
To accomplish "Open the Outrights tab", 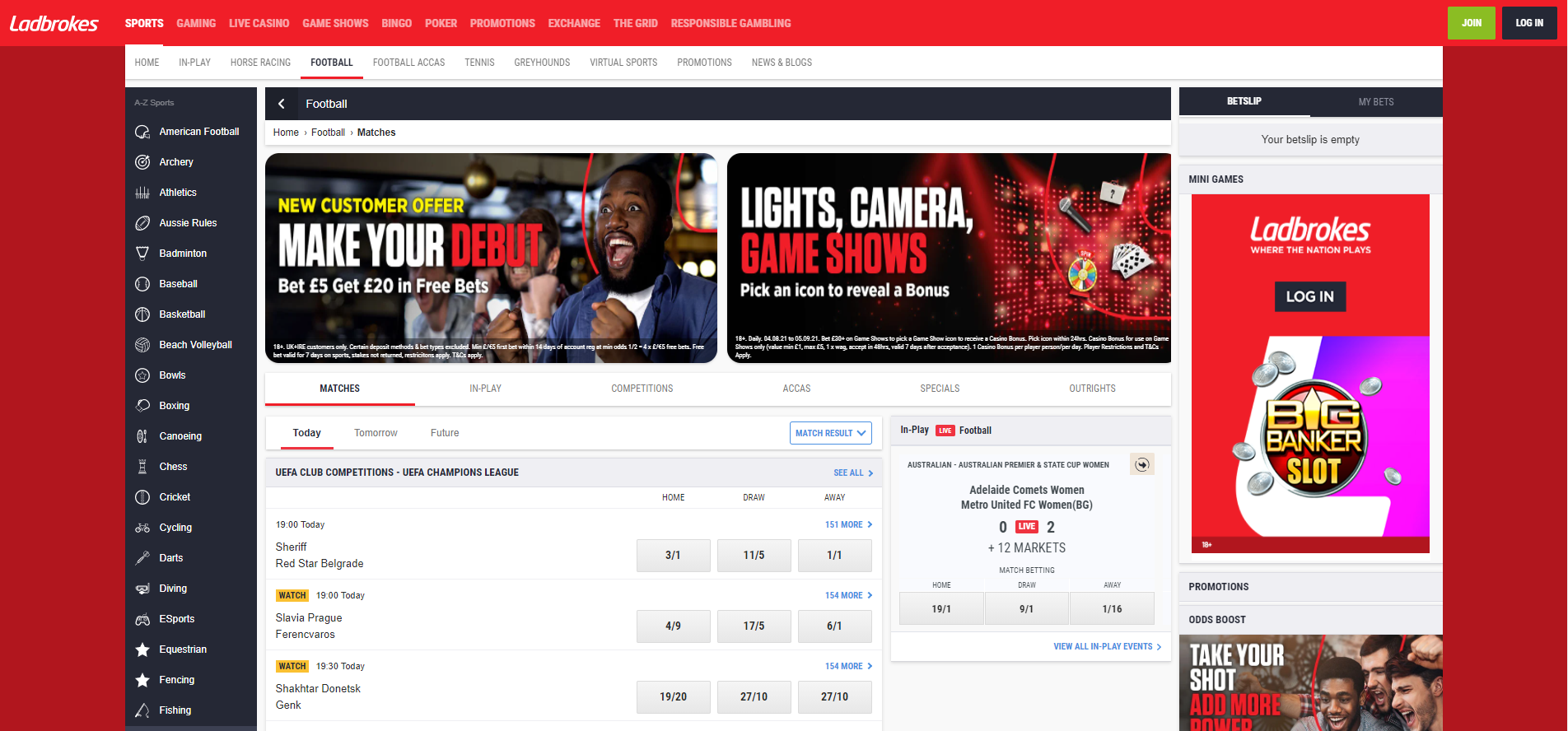I will point(1093,389).
